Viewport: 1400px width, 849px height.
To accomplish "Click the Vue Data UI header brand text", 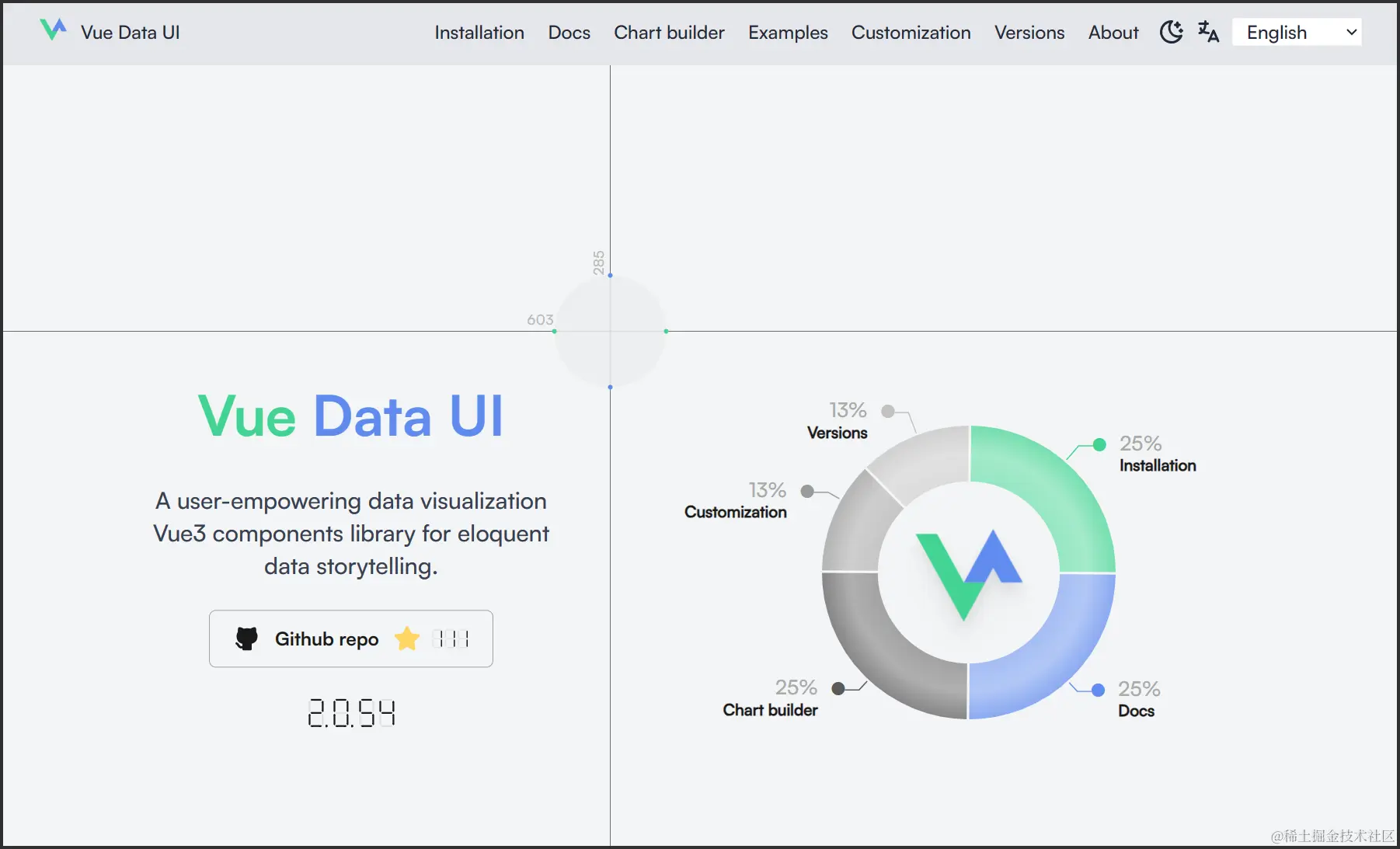I will pos(131,33).
